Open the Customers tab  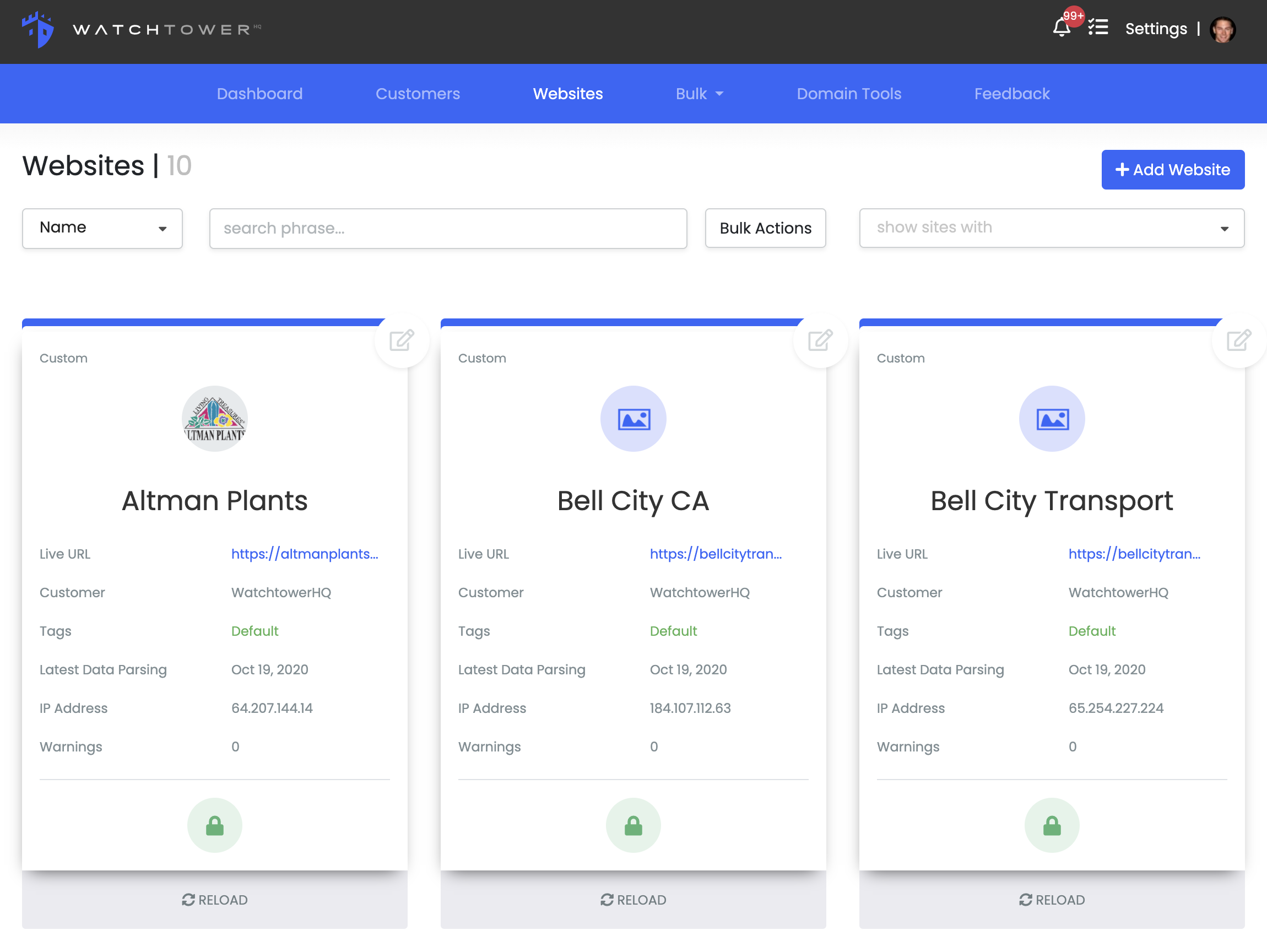418,94
